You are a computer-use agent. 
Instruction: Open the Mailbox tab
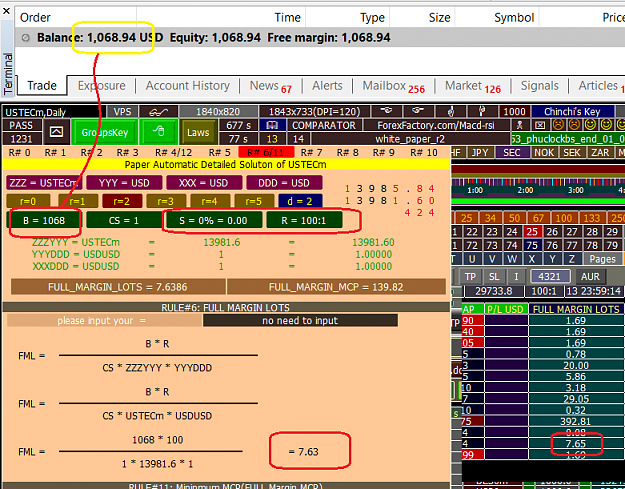pyautogui.click(x=393, y=86)
